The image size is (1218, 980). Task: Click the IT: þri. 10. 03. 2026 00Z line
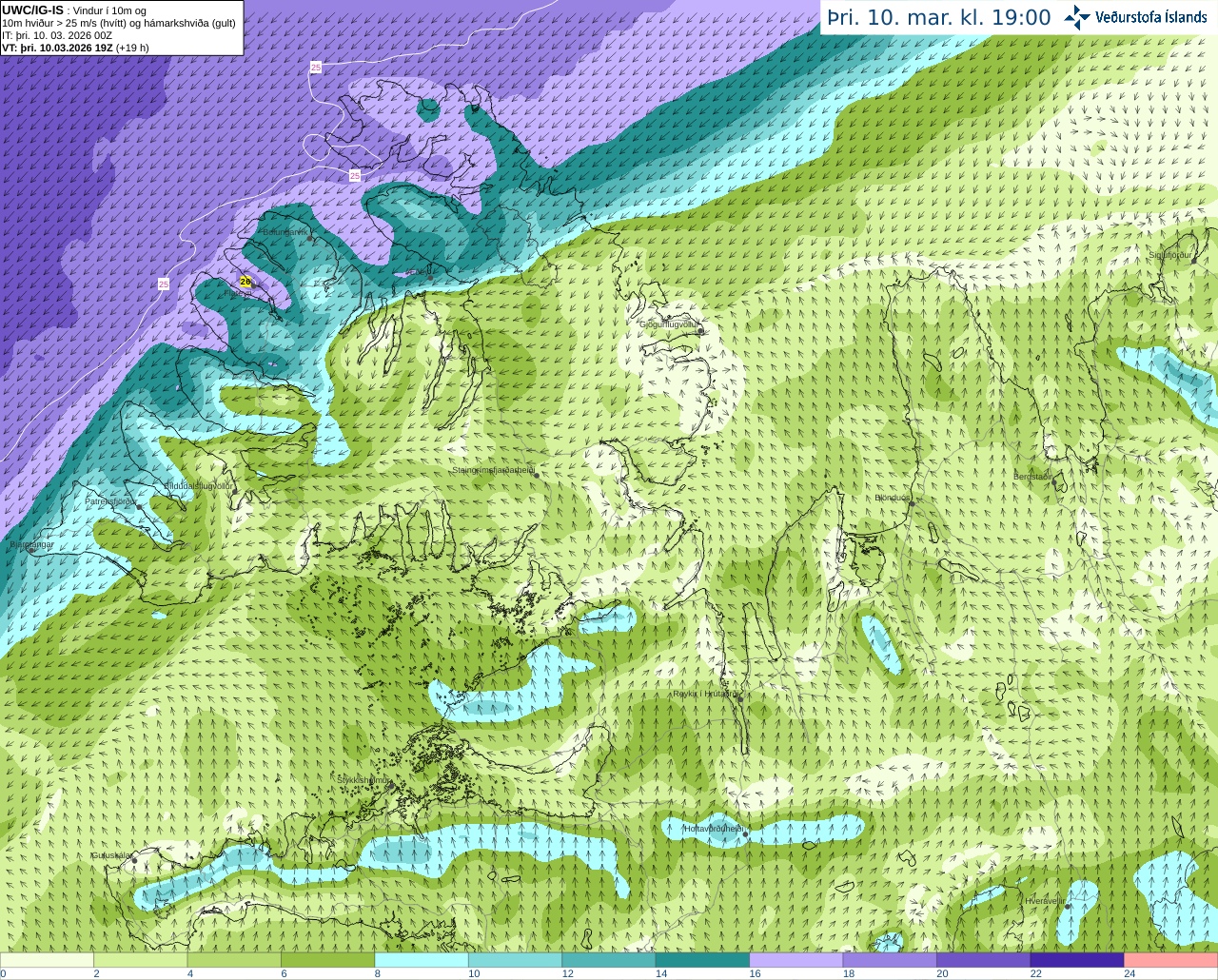[x=57, y=35]
